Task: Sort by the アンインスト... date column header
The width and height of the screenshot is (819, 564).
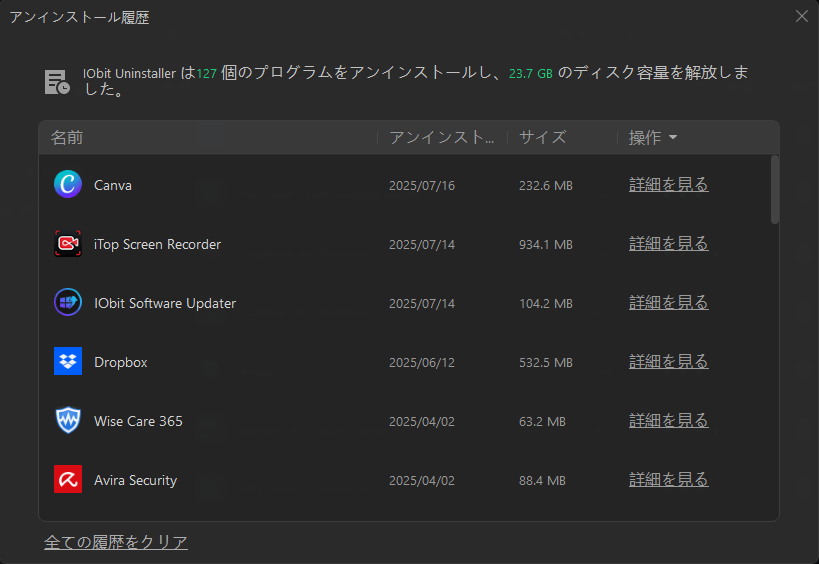Action: click(x=441, y=137)
